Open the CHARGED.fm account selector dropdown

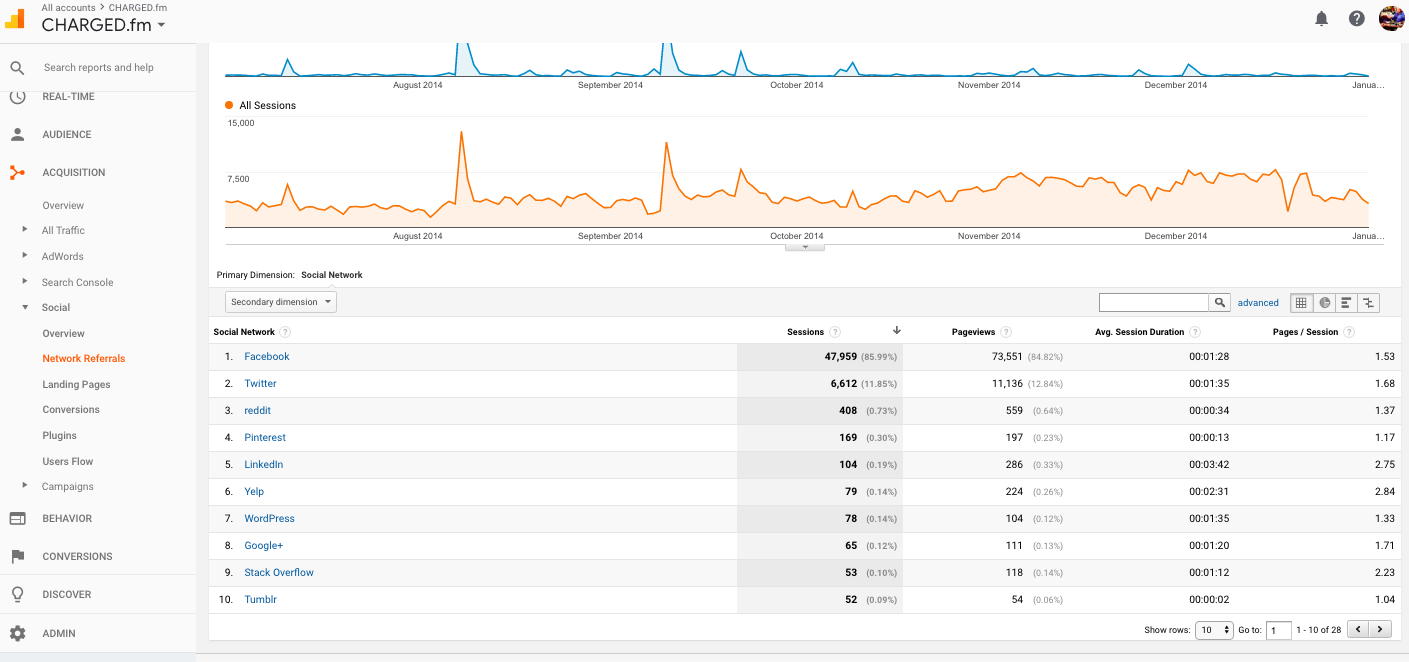click(x=104, y=26)
